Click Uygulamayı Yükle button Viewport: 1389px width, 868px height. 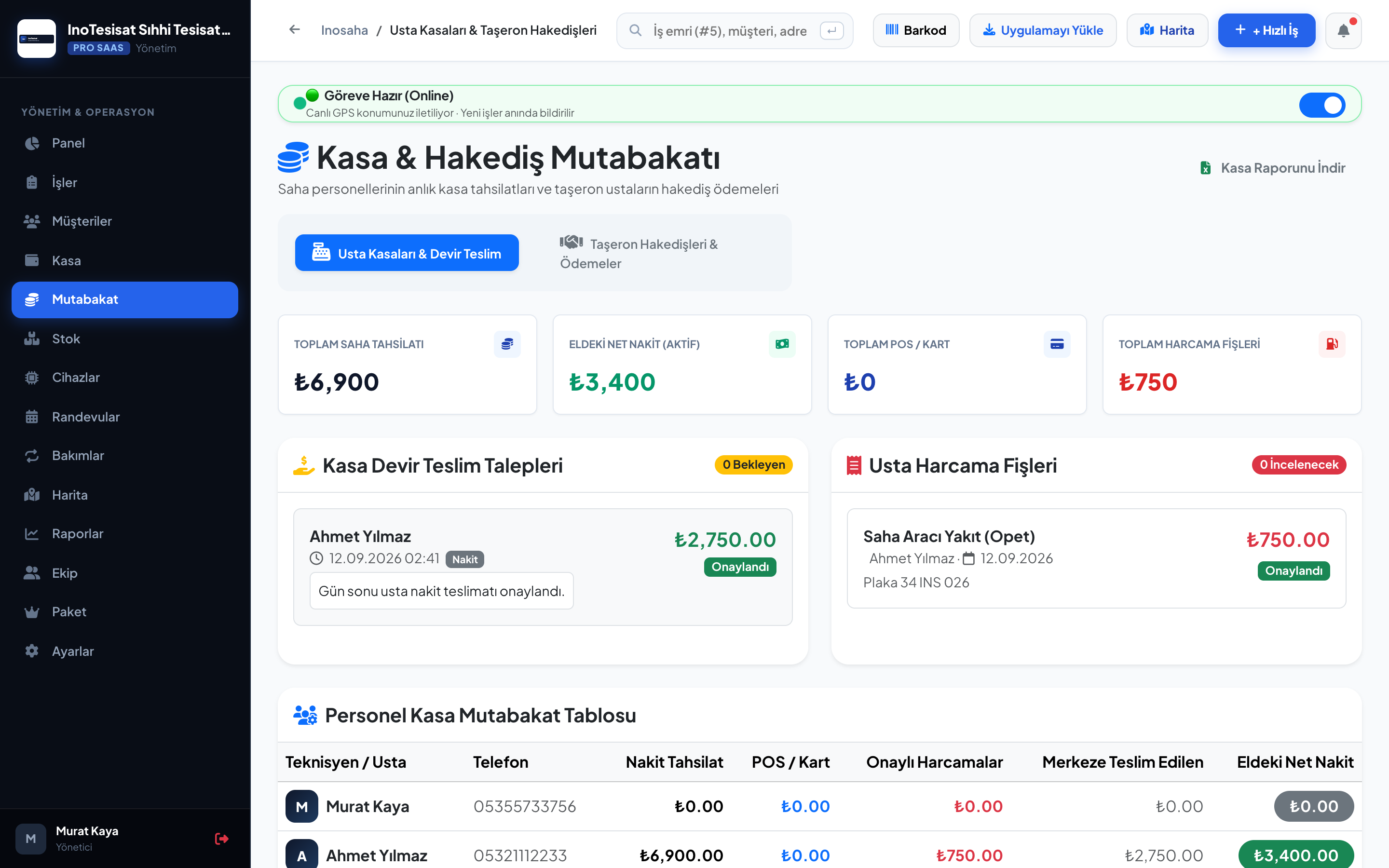1042,30
